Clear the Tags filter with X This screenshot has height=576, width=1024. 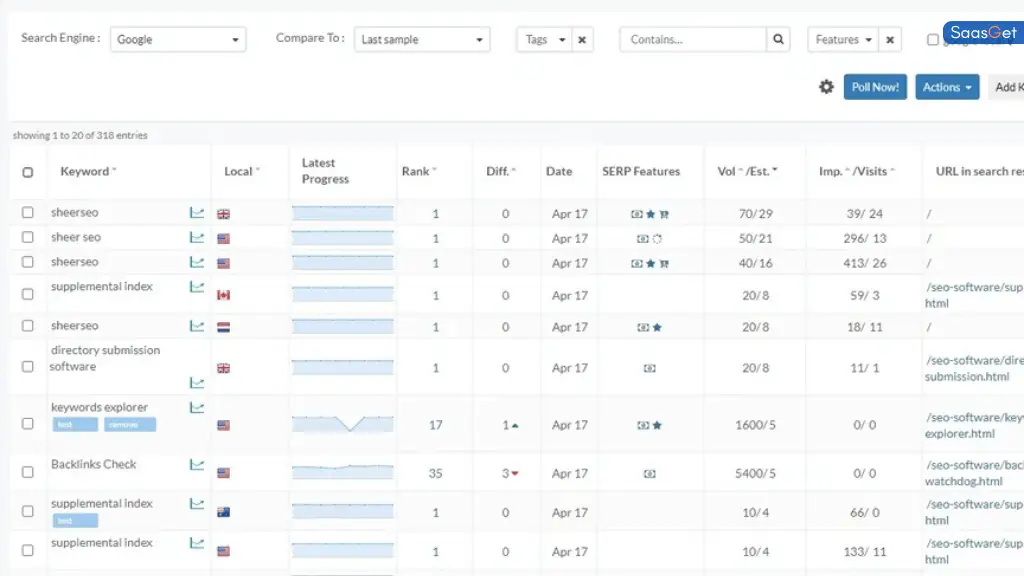tap(582, 40)
